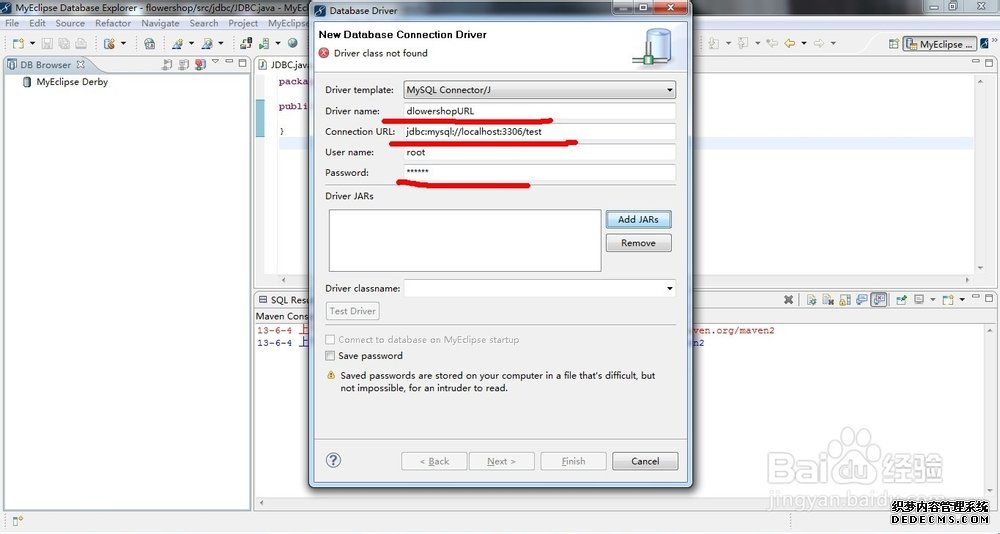Click into the Connection URL field
Screen dimensions: 1000x534
click(539, 132)
